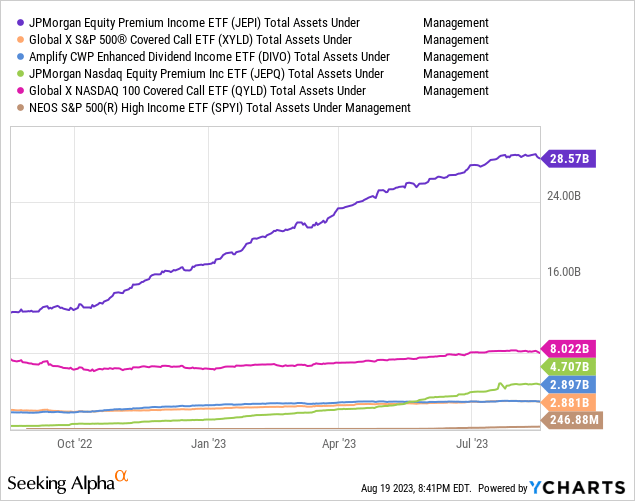
Task: Click the green JEPQ legend dot
Action: pyautogui.click(x=21, y=73)
